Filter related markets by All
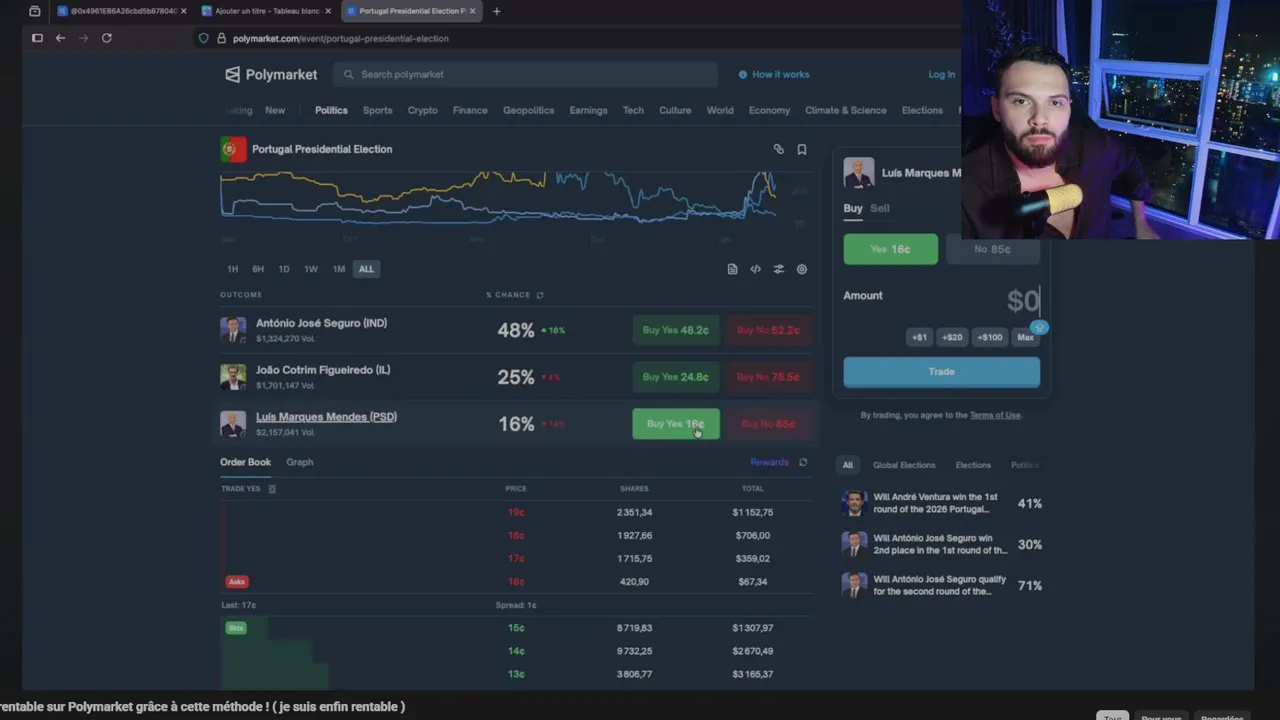This screenshot has height=720, width=1280. pos(848,465)
